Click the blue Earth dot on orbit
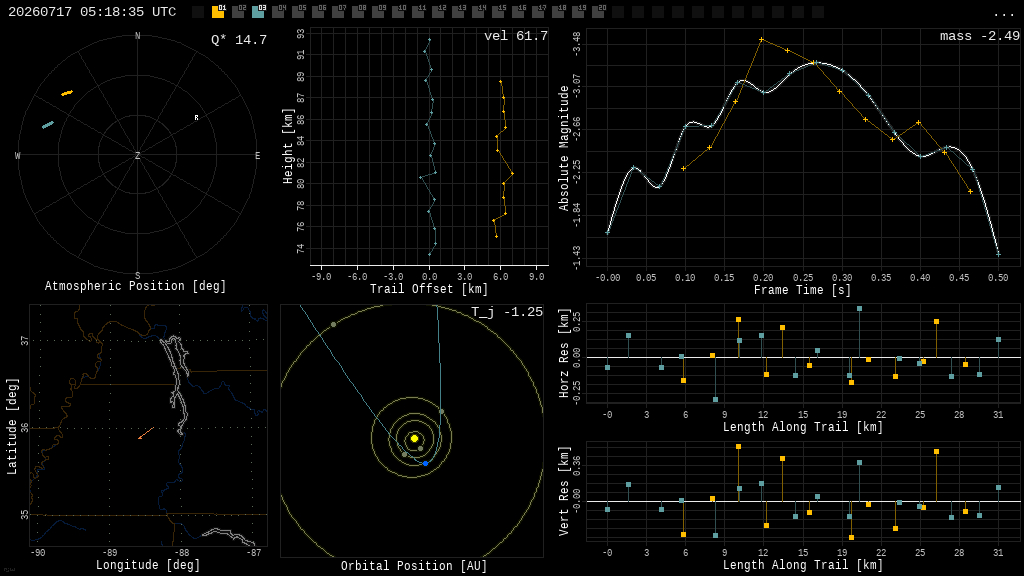 (425, 463)
